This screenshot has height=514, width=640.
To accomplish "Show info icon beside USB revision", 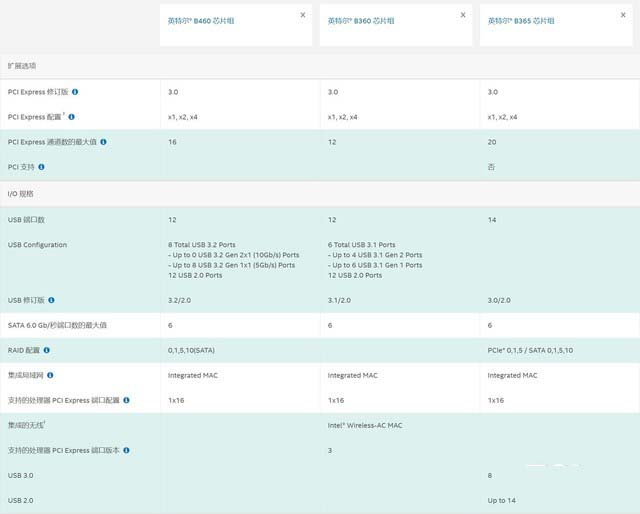I will coord(51,300).
